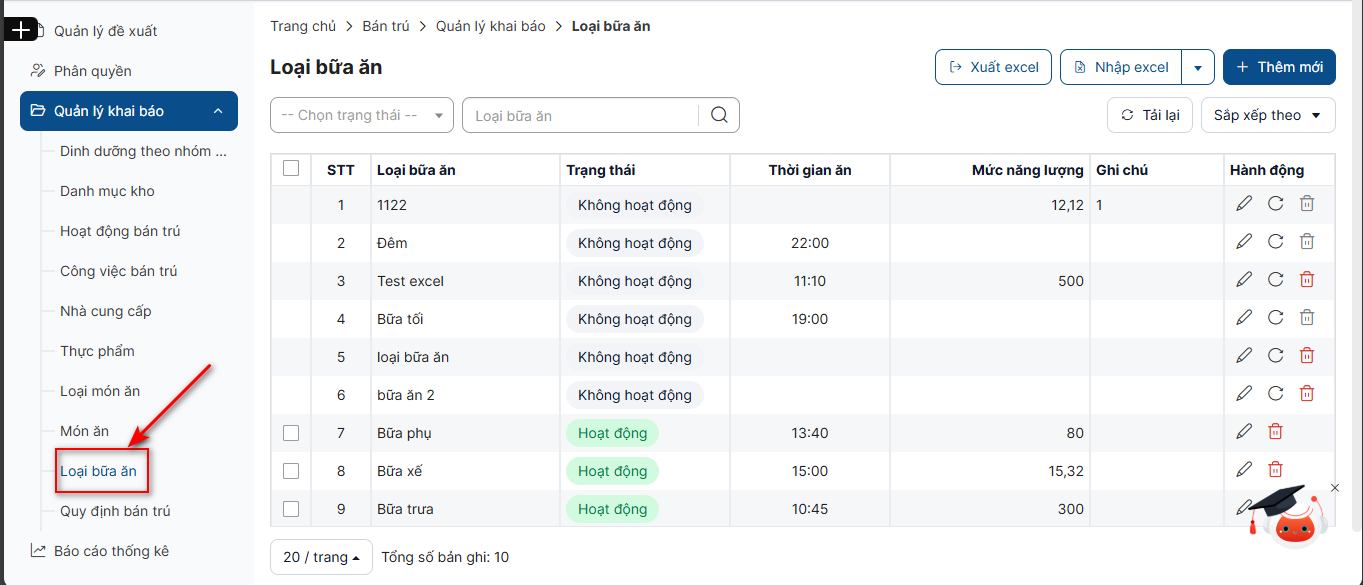1363x585 pixels.
Task: Click the search magnifier icon
Action: click(719, 115)
